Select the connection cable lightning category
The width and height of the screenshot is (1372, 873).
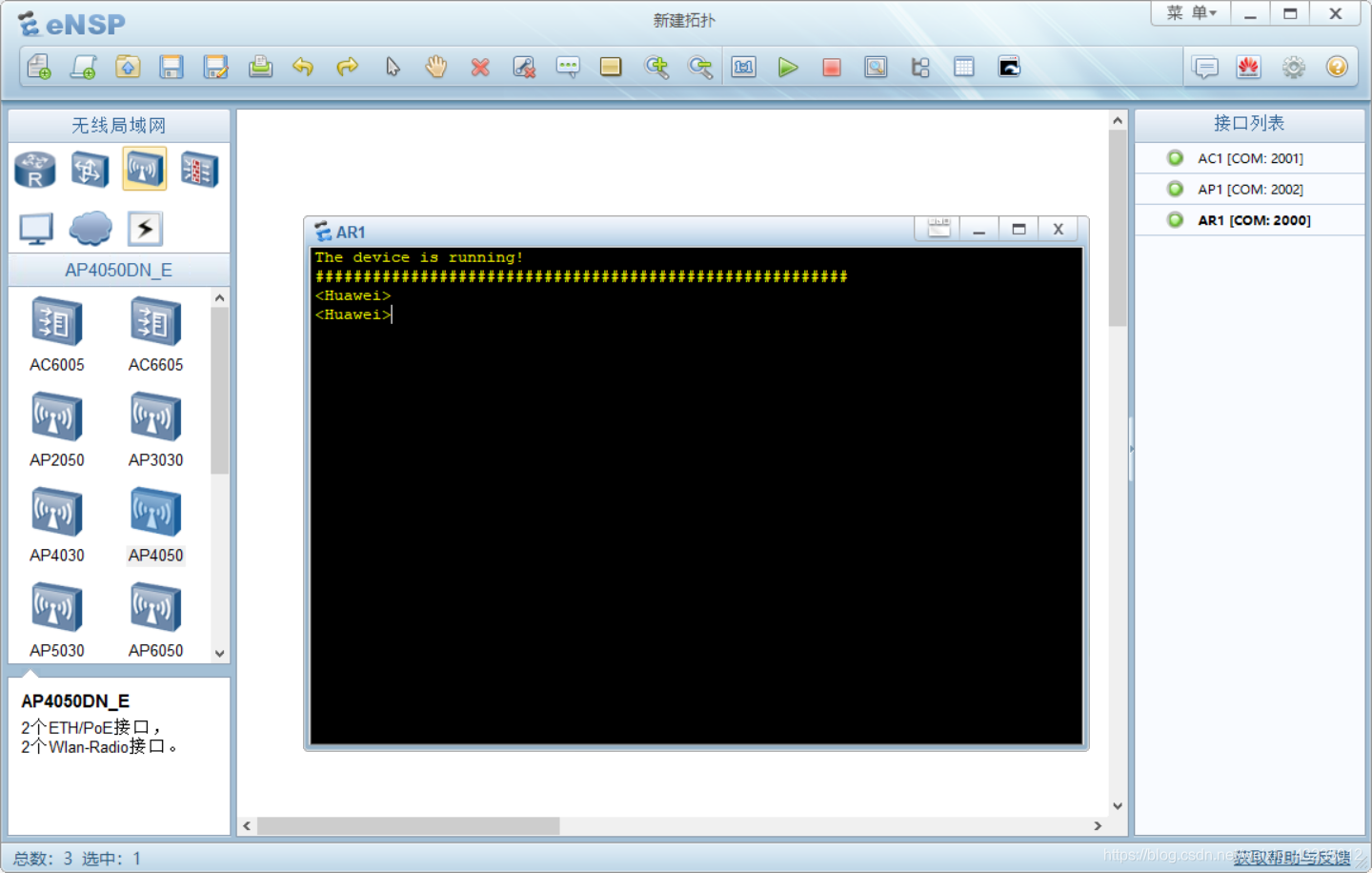click(x=145, y=229)
